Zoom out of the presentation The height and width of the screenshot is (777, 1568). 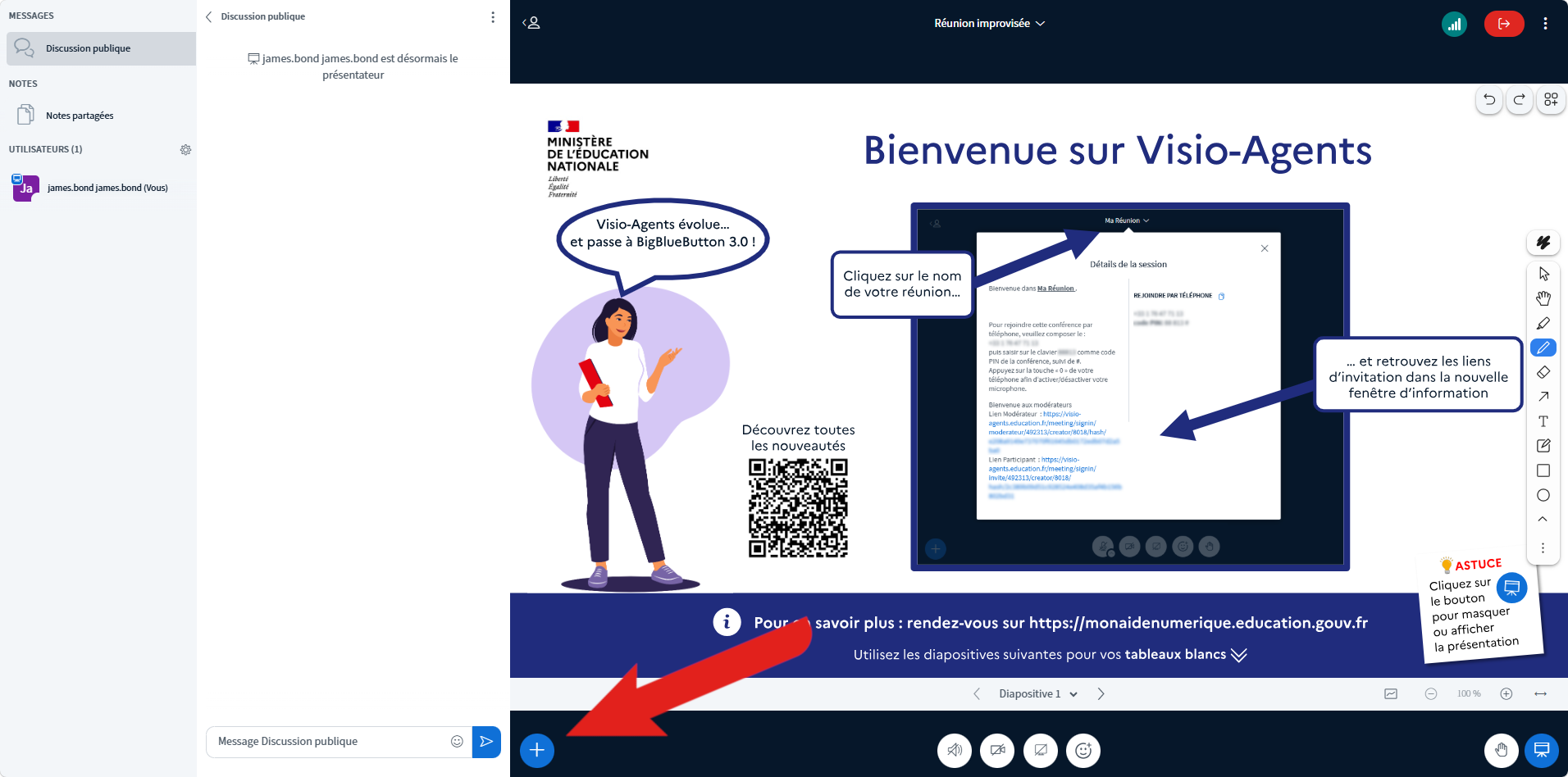click(x=1431, y=693)
